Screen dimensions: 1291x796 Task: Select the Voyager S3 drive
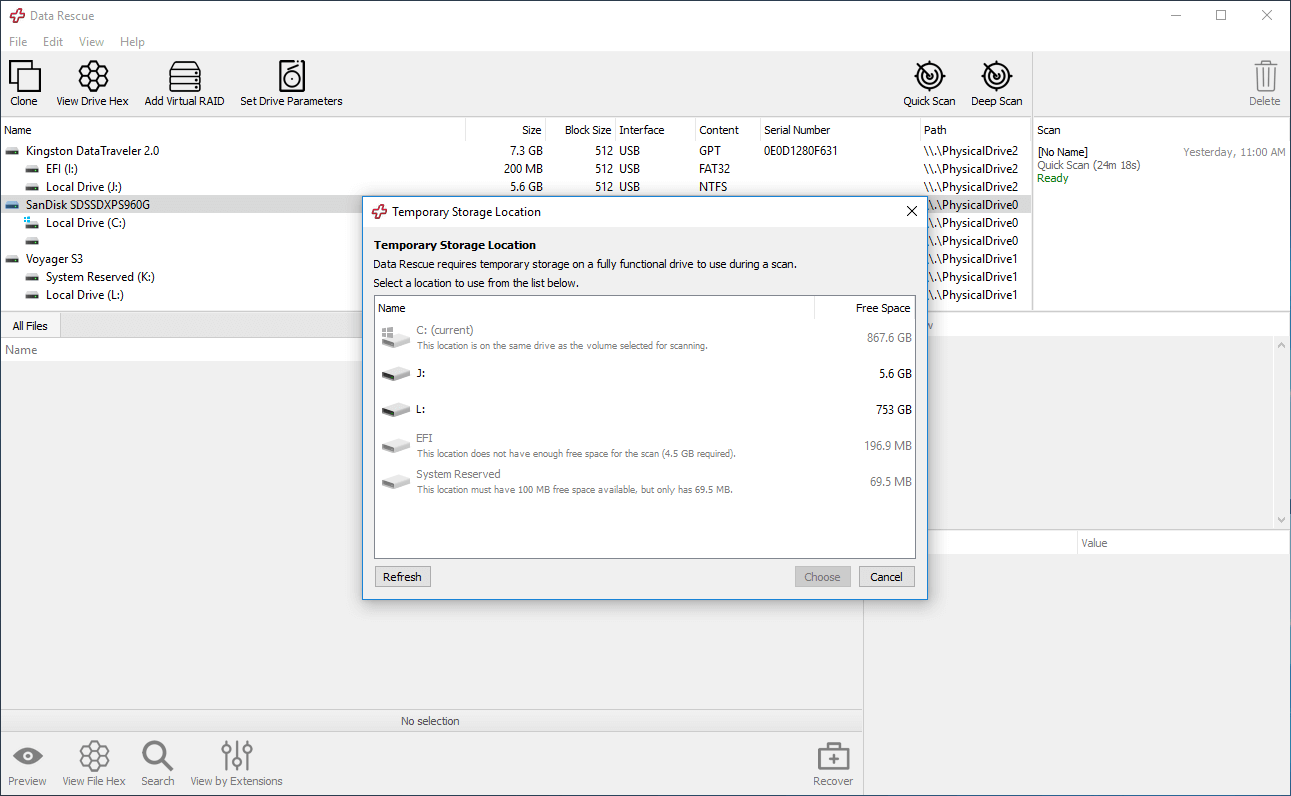[54, 259]
